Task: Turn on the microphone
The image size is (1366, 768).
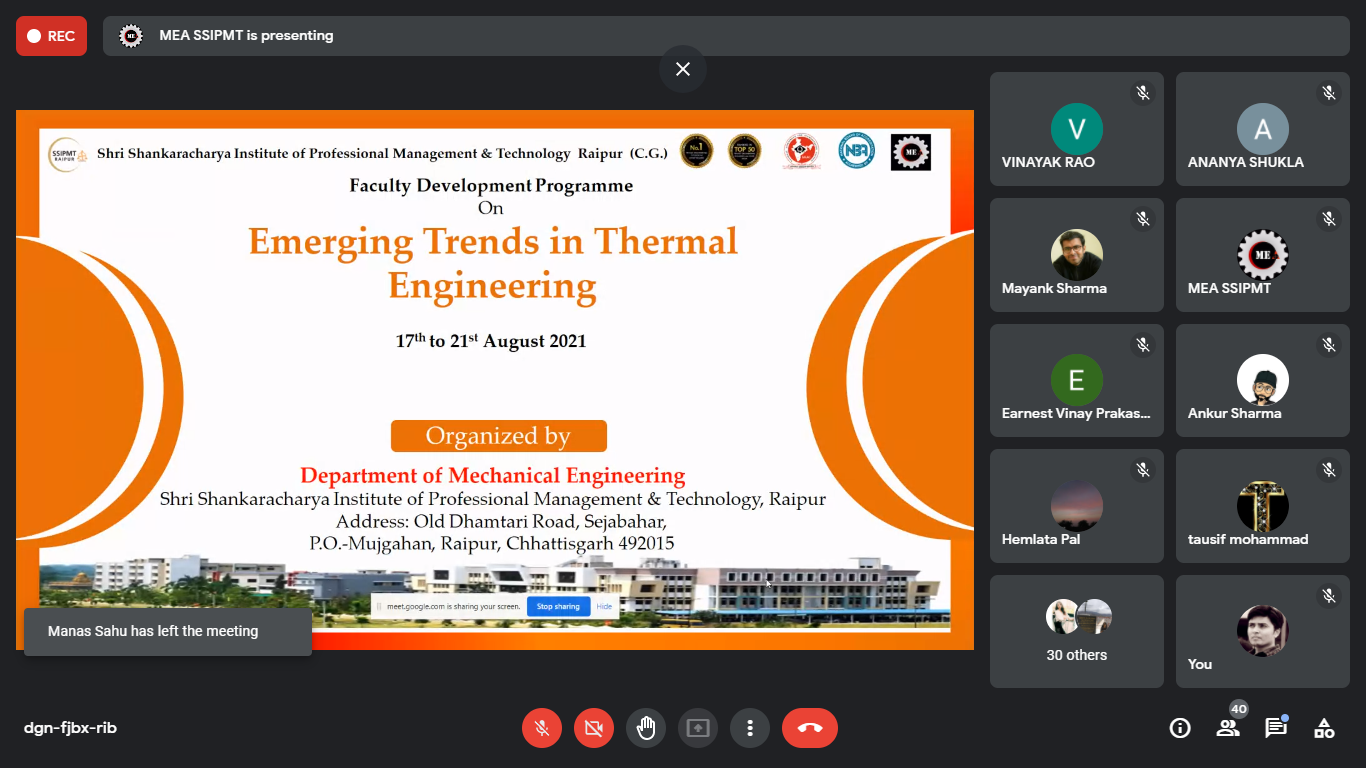Action: tap(542, 728)
